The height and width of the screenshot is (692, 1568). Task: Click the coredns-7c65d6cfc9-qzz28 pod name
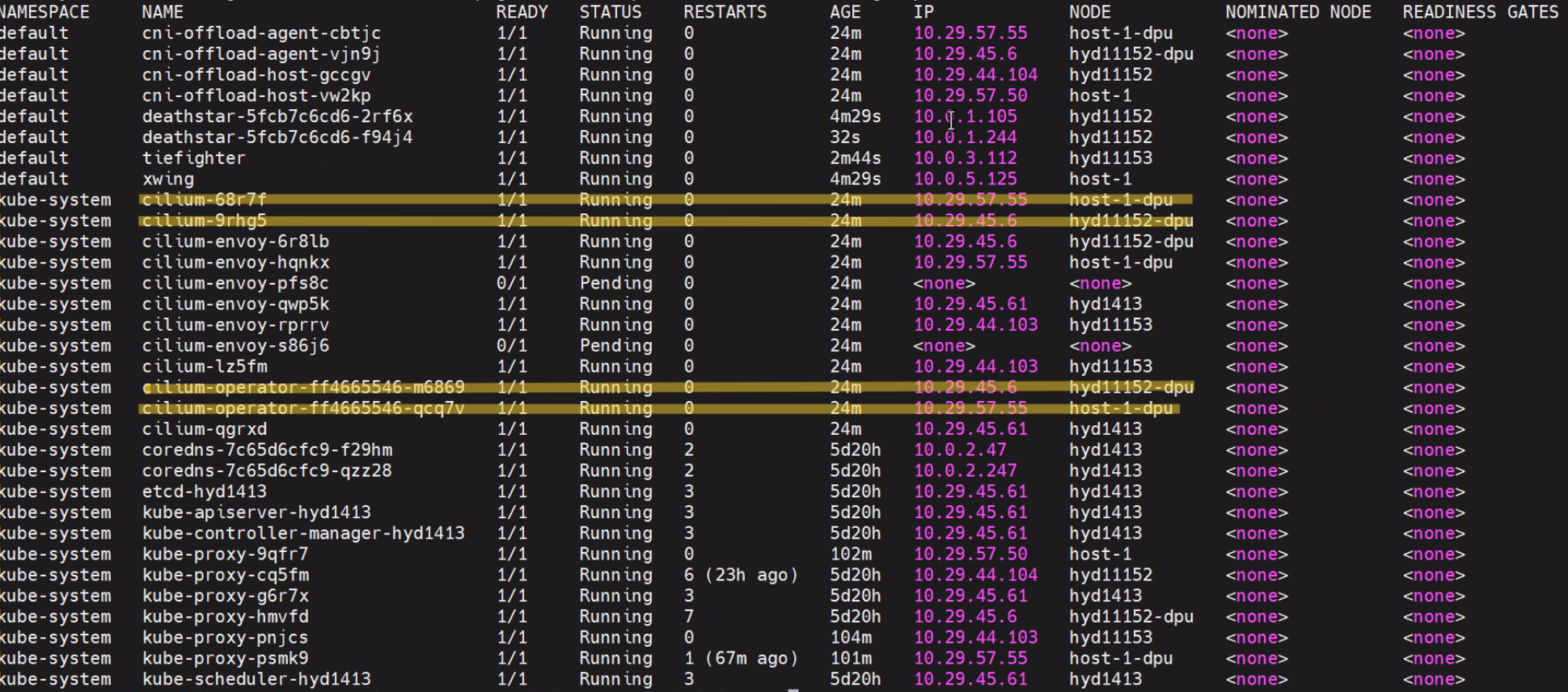coord(267,470)
